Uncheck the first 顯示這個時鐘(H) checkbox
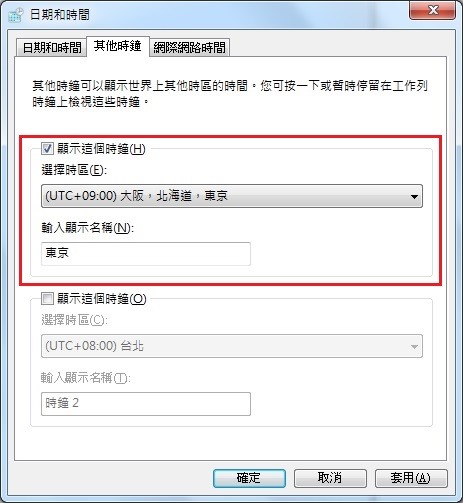 coord(47,149)
